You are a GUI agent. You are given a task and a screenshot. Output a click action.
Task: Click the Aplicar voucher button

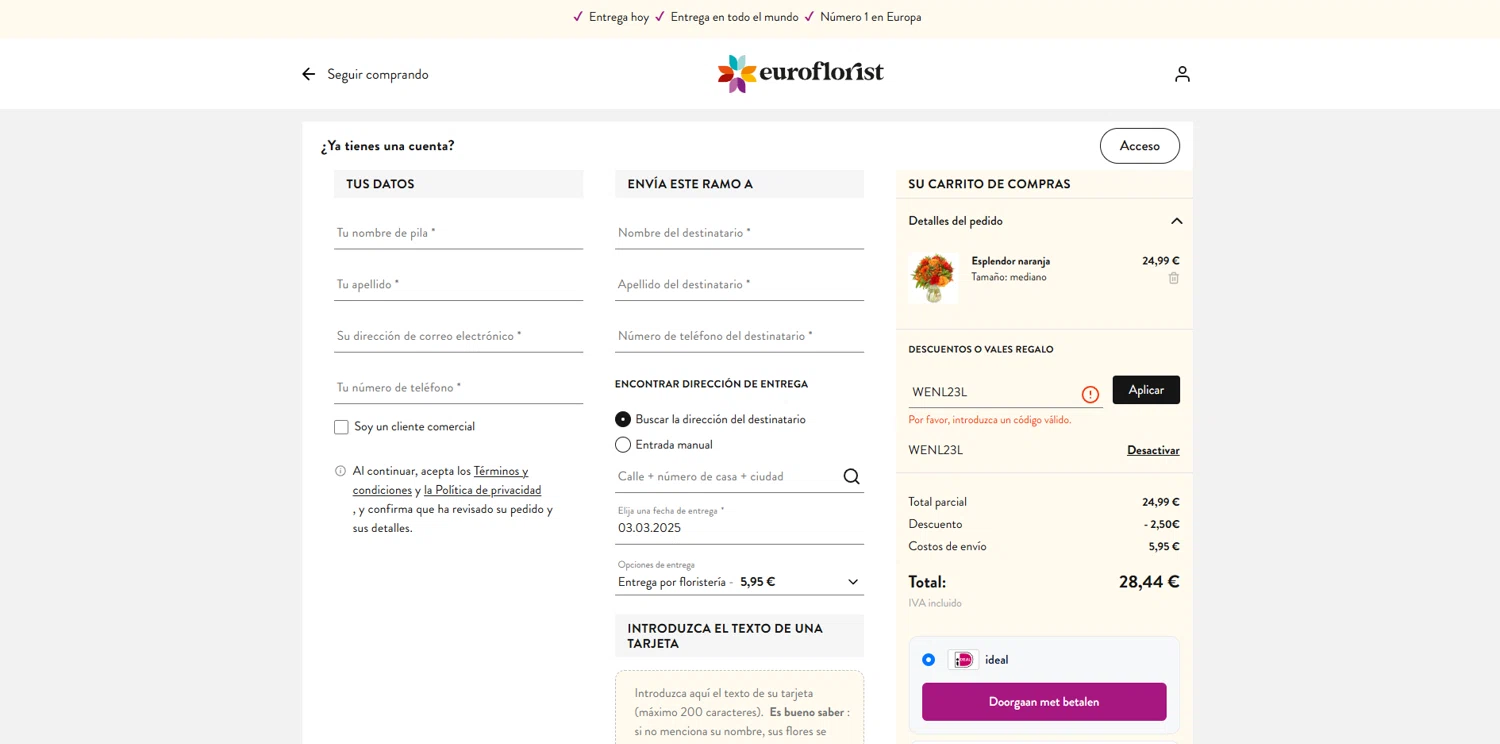1146,390
